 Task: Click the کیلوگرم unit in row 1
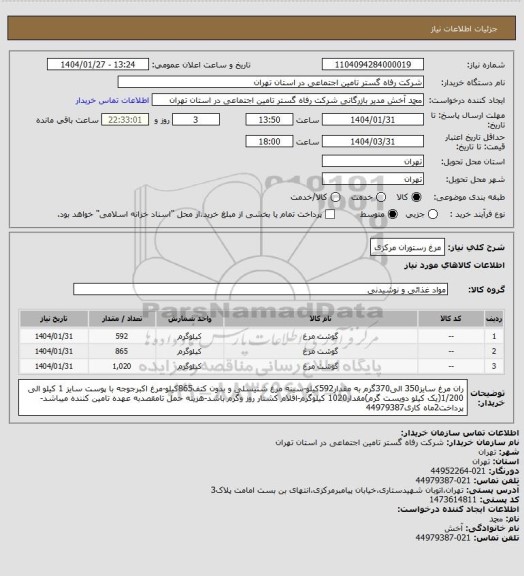pos(190,336)
